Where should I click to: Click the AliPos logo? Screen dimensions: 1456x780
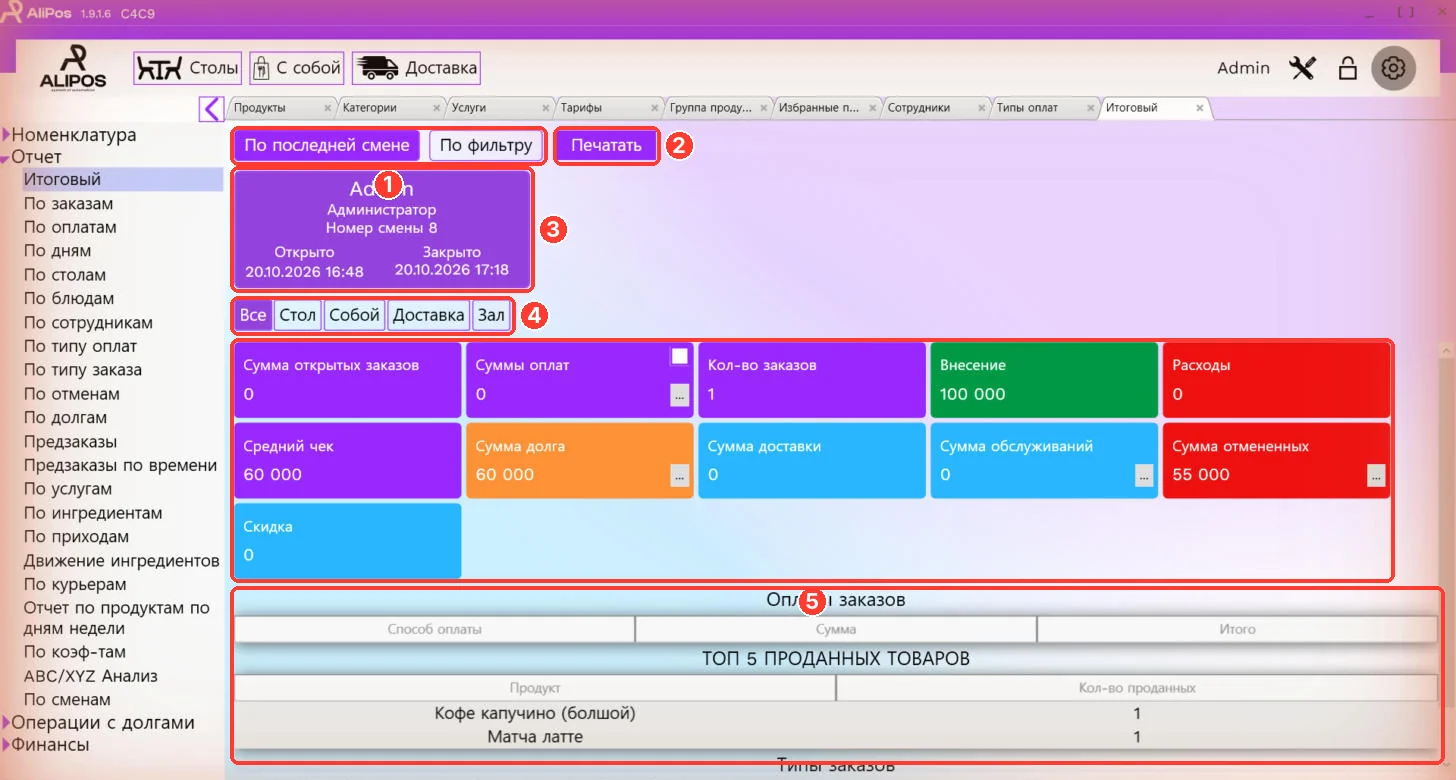[73, 68]
